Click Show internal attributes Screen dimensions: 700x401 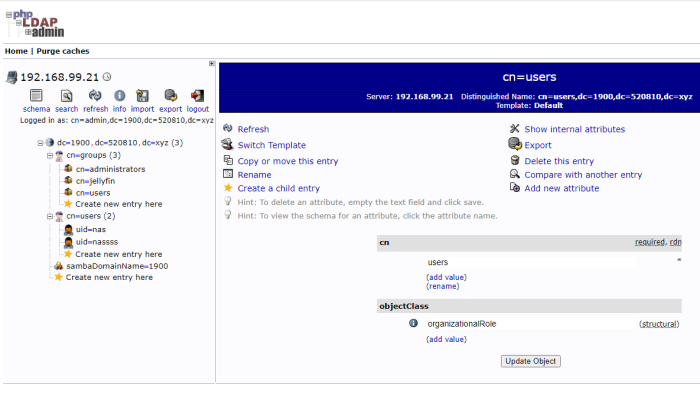(x=574, y=129)
